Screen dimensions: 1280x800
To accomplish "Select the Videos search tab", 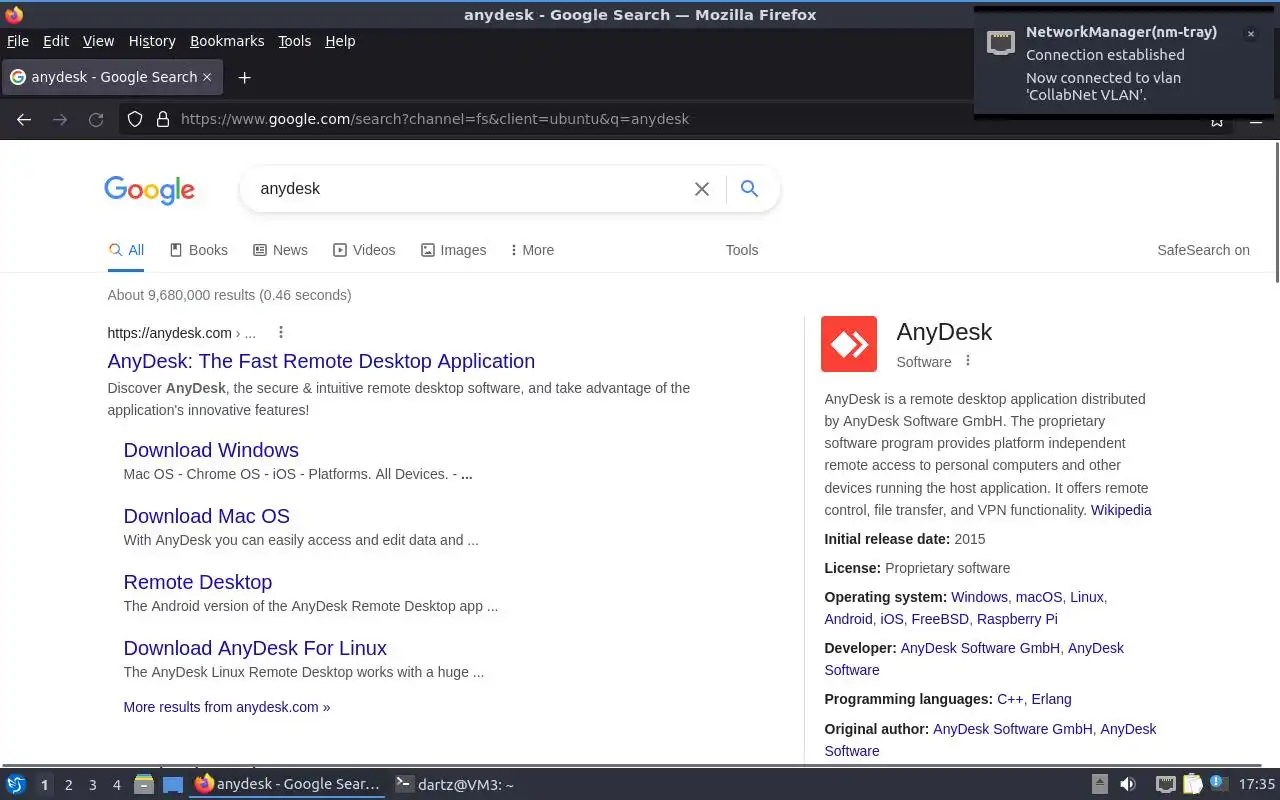I will pos(364,250).
